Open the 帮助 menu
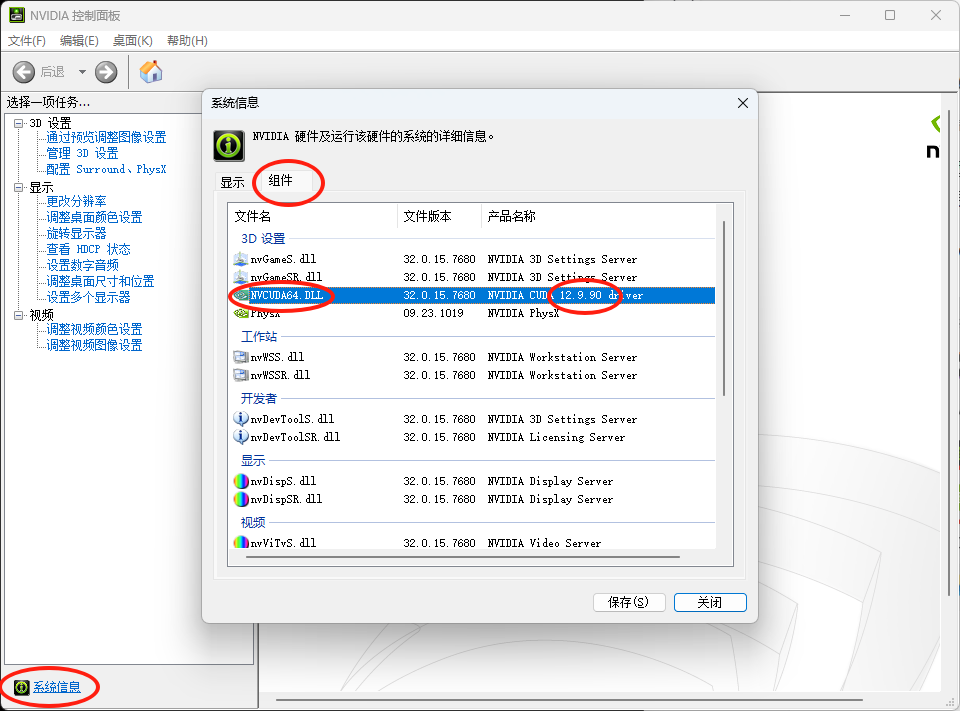960x711 pixels. tap(185, 40)
